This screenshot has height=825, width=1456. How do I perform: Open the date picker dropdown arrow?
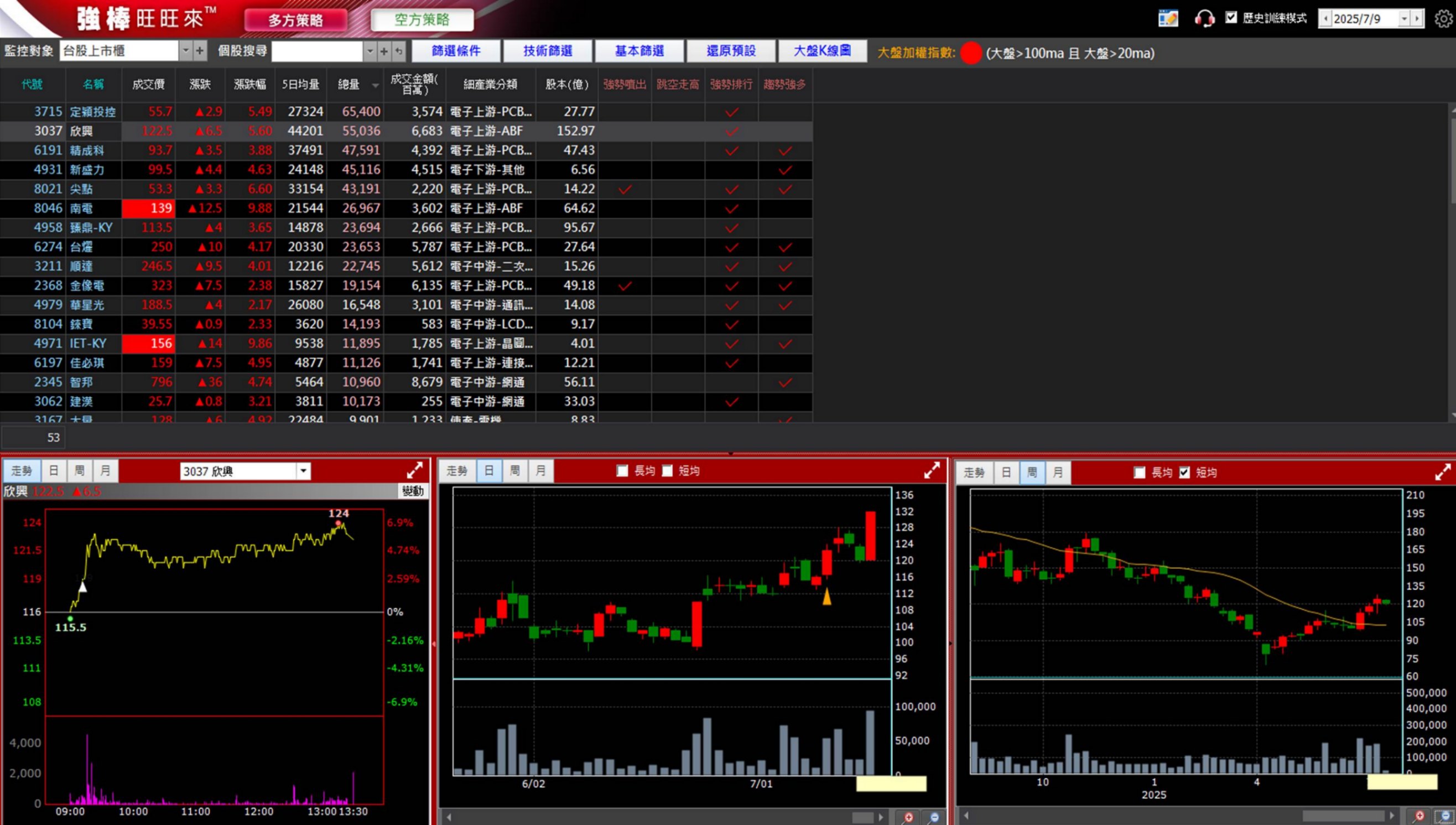tap(1405, 19)
